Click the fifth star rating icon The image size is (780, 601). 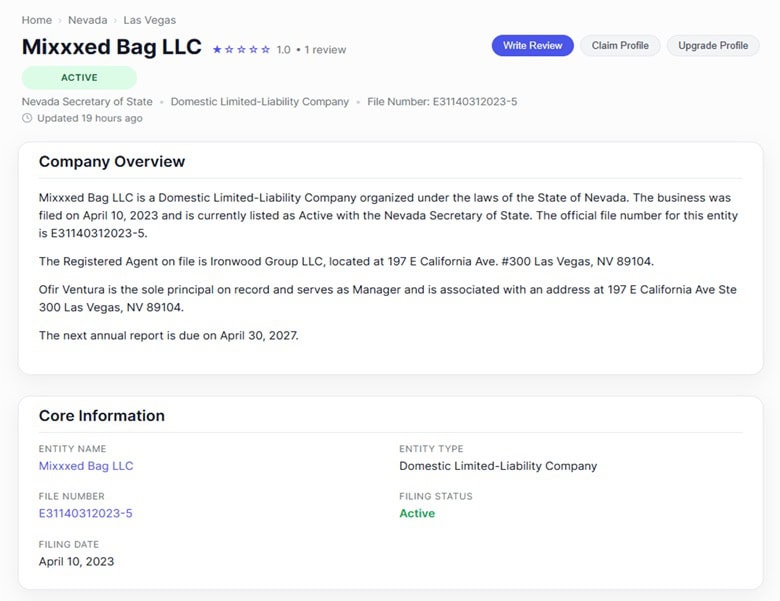pyautogui.click(x=266, y=49)
